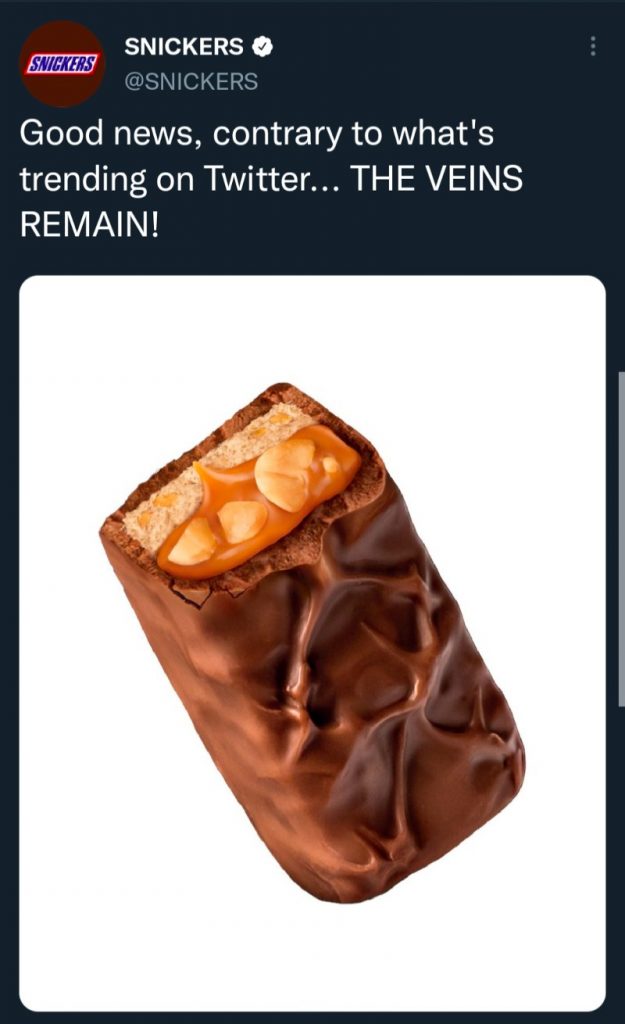Expand tweet options via vertical ellipsis
625x1024 pixels.
coord(592,46)
